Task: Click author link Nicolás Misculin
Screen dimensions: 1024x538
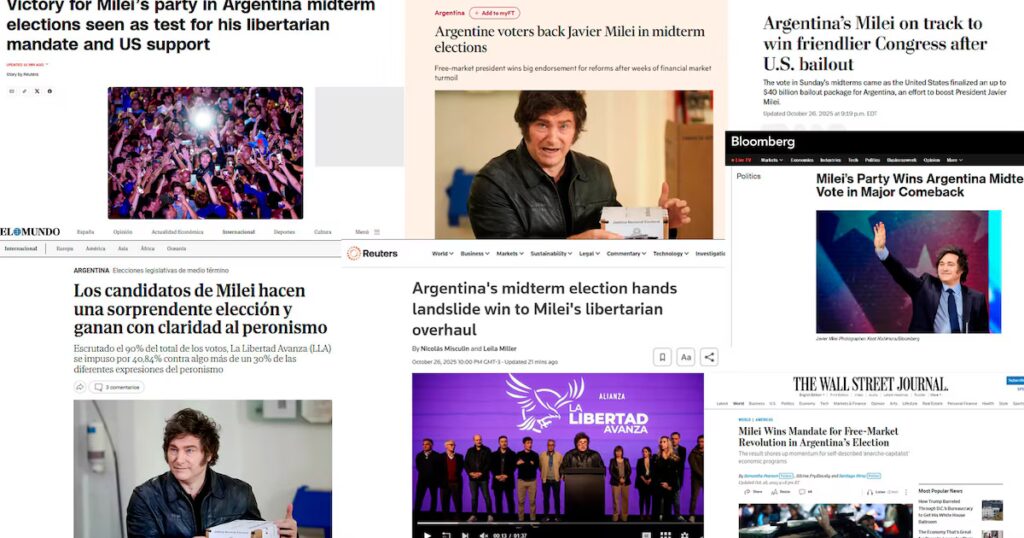Action: pyautogui.click(x=444, y=349)
